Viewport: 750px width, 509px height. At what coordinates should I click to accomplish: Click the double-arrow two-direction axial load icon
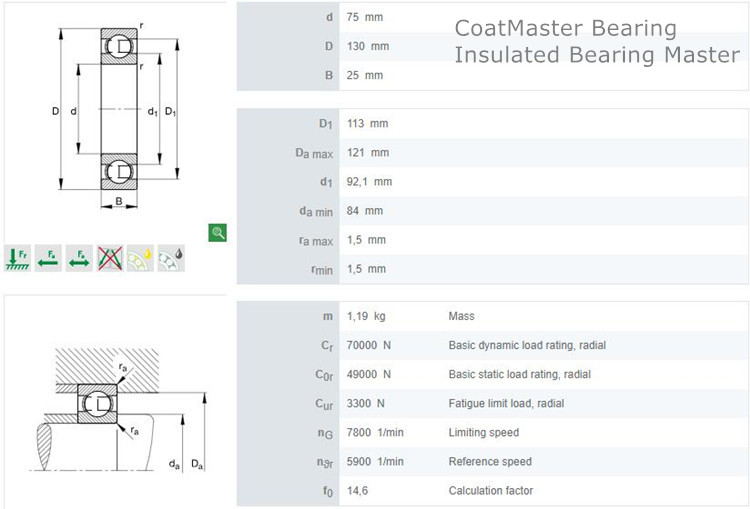(79, 258)
